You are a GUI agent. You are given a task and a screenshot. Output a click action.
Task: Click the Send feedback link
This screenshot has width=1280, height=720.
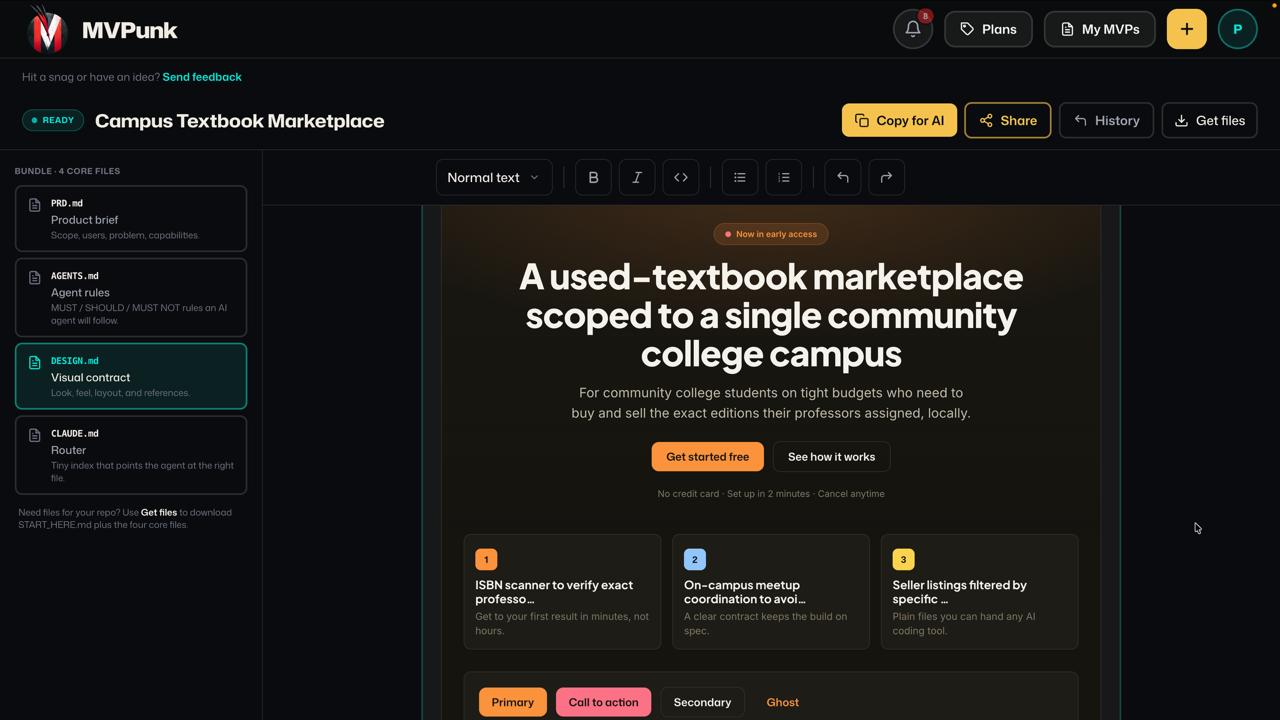pyautogui.click(x=202, y=77)
